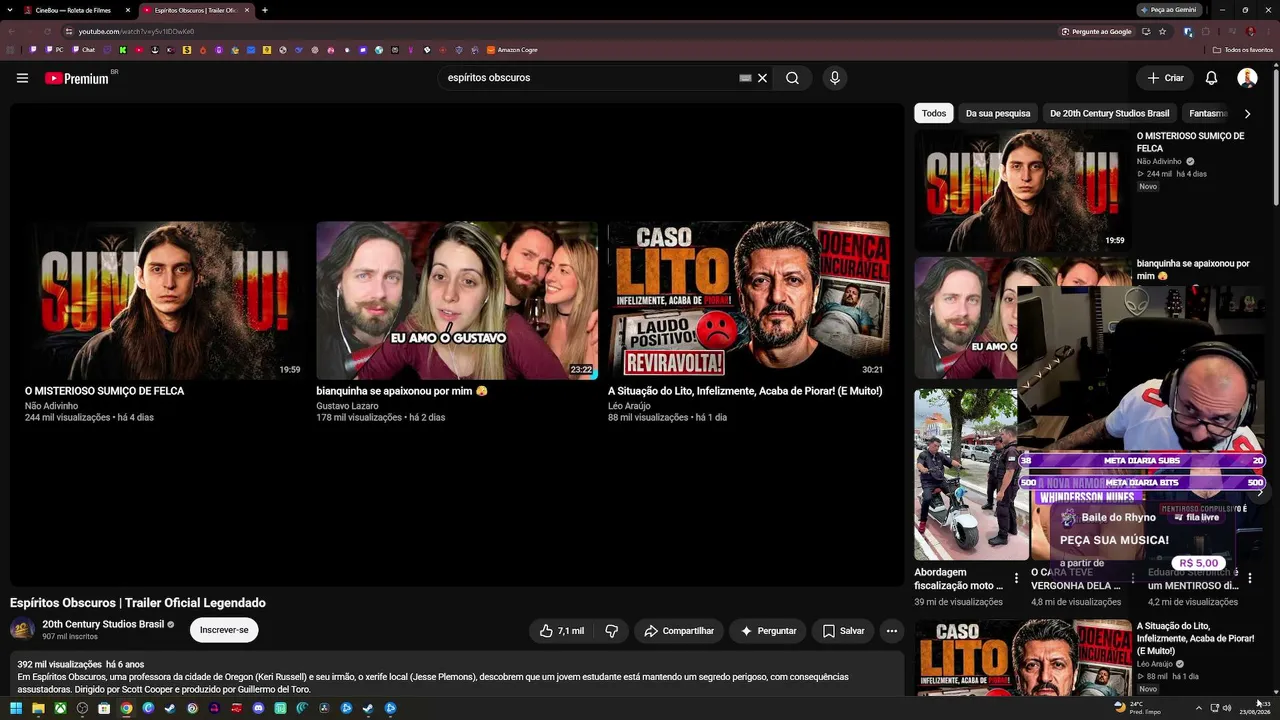Screen dimensions: 1280x720
Task: Open Discord from the taskbar
Action: (258, 709)
